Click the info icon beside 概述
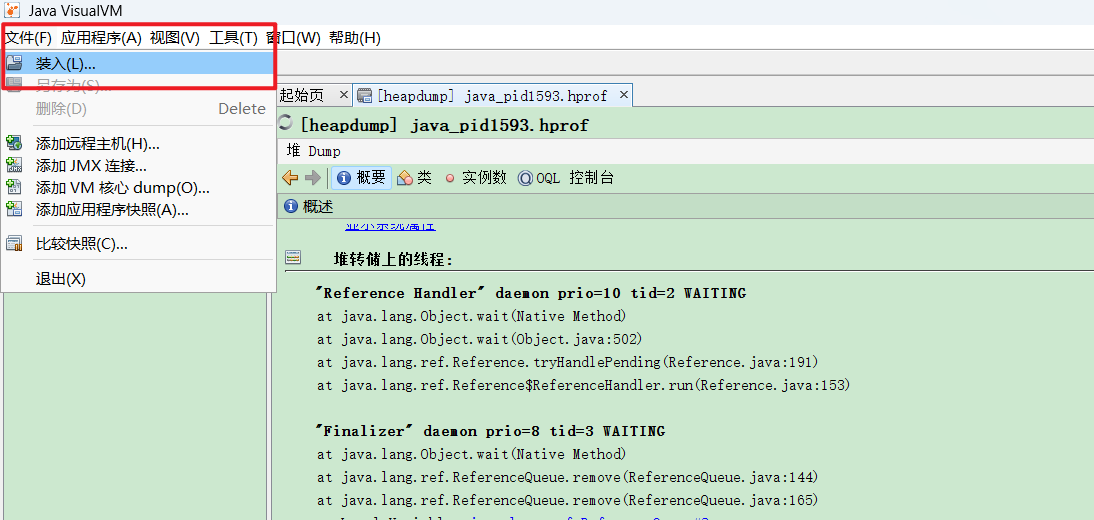This screenshot has width=1094, height=520. tap(292, 207)
